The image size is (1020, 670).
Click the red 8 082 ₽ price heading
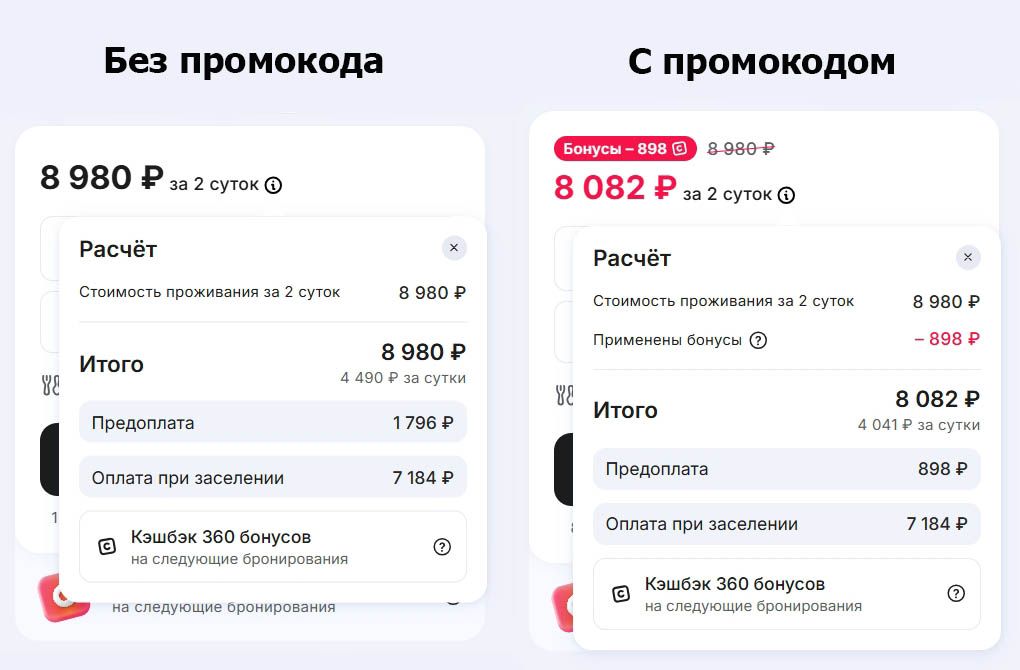pyautogui.click(x=615, y=188)
